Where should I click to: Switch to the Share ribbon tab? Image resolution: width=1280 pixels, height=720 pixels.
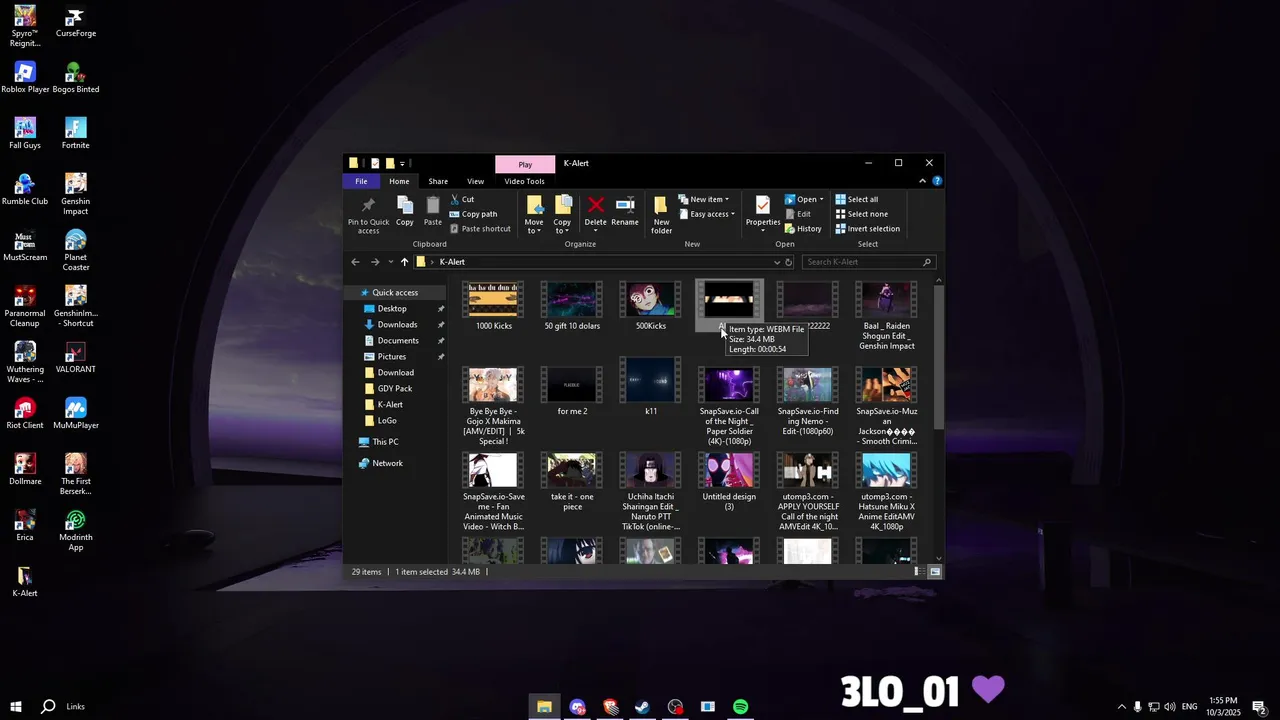tap(438, 181)
